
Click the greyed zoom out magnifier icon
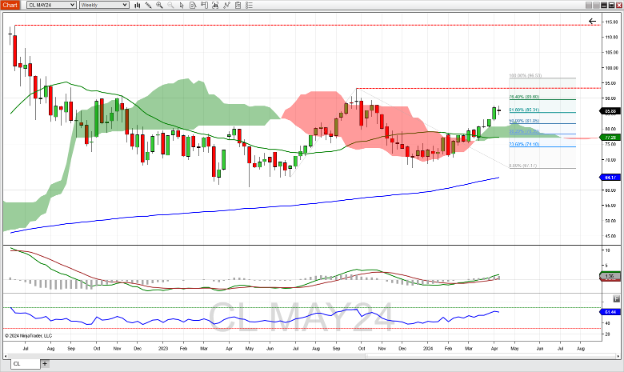170,5
